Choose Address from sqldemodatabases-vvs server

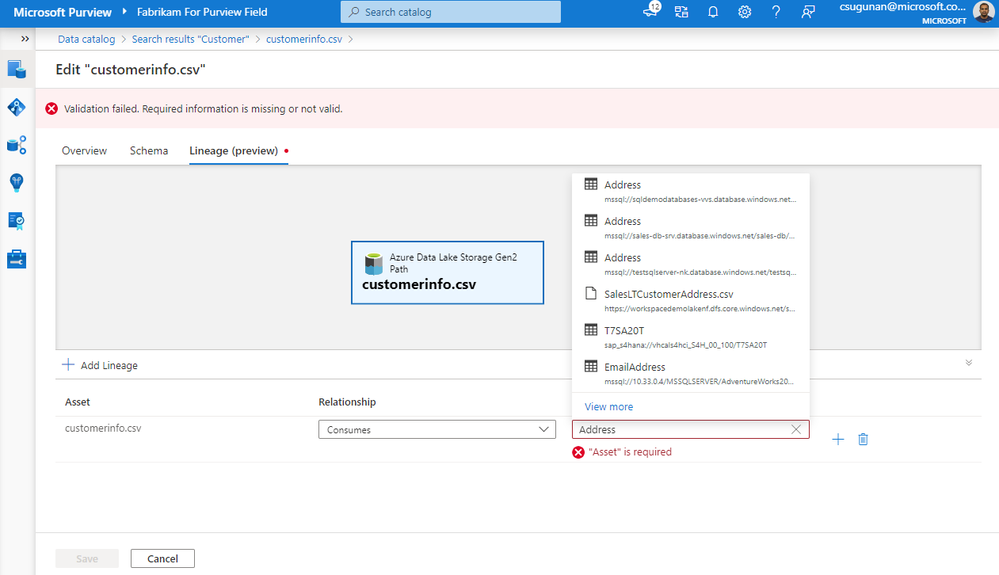pyautogui.click(x=691, y=191)
